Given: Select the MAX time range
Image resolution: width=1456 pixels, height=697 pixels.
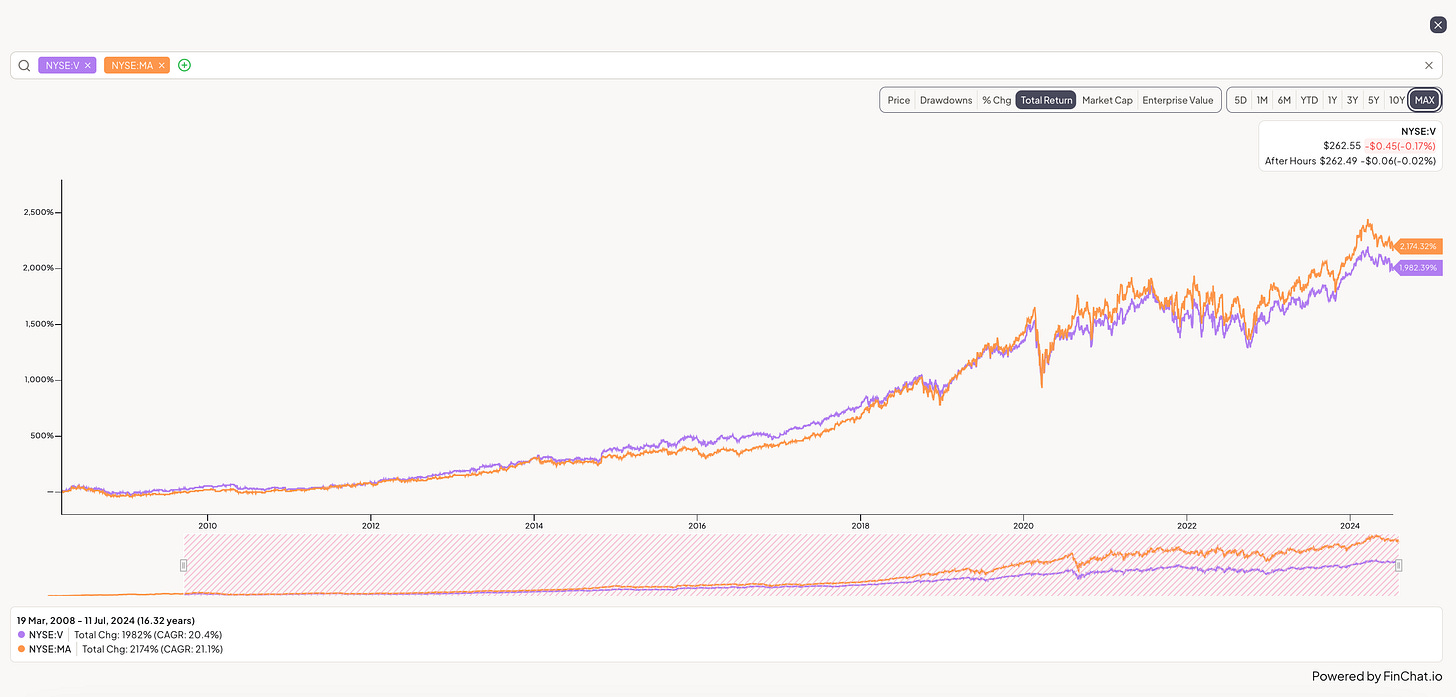Looking at the screenshot, I should [x=1424, y=100].
